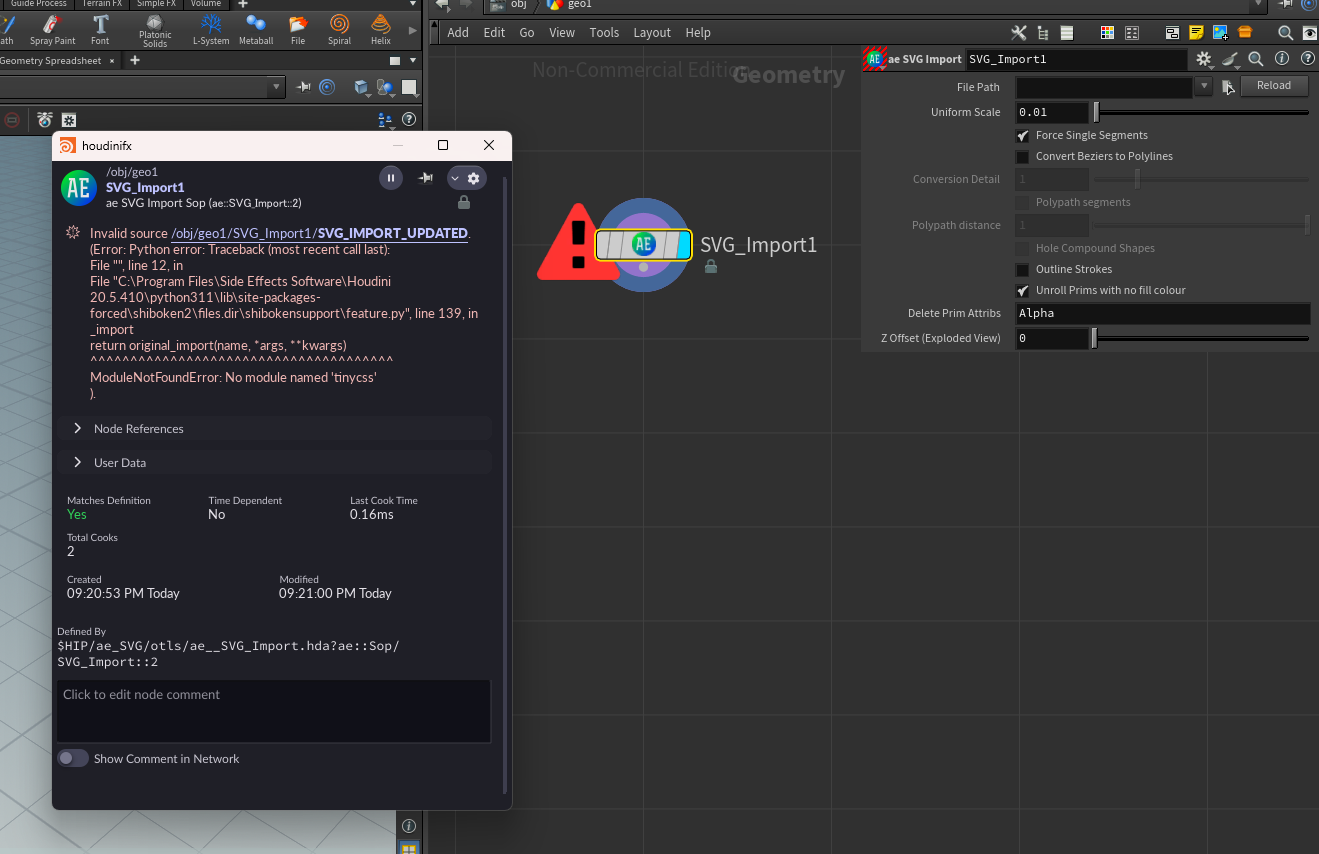
Task: Open File Path dropdown arrow
Action: [1204, 87]
